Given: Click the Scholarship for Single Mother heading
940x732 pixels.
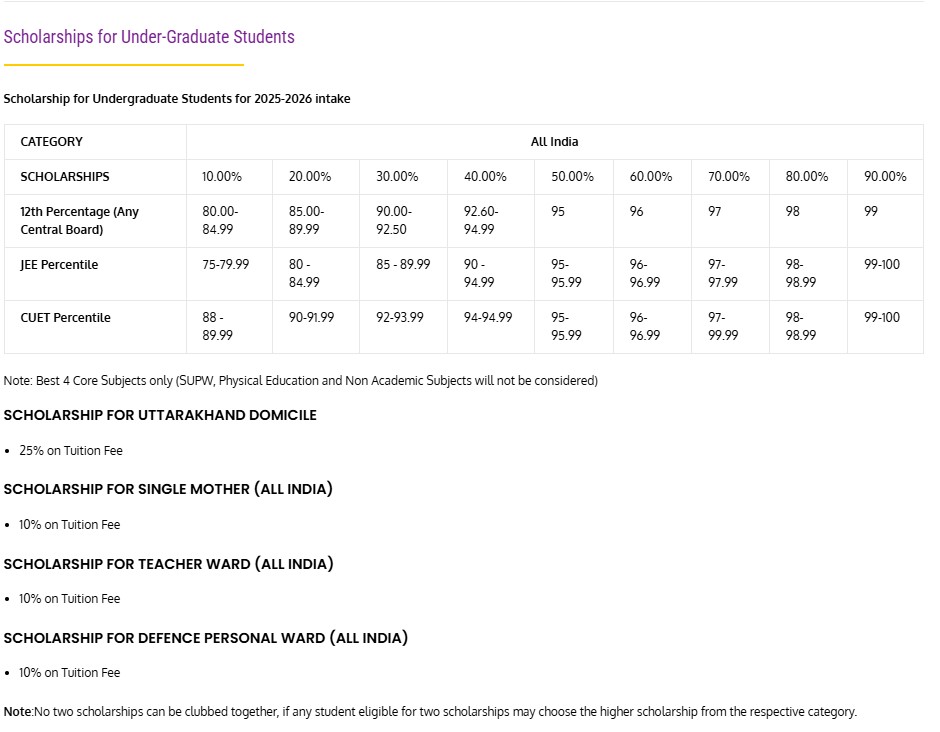Looking at the screenshot, I should click(168, 489).
